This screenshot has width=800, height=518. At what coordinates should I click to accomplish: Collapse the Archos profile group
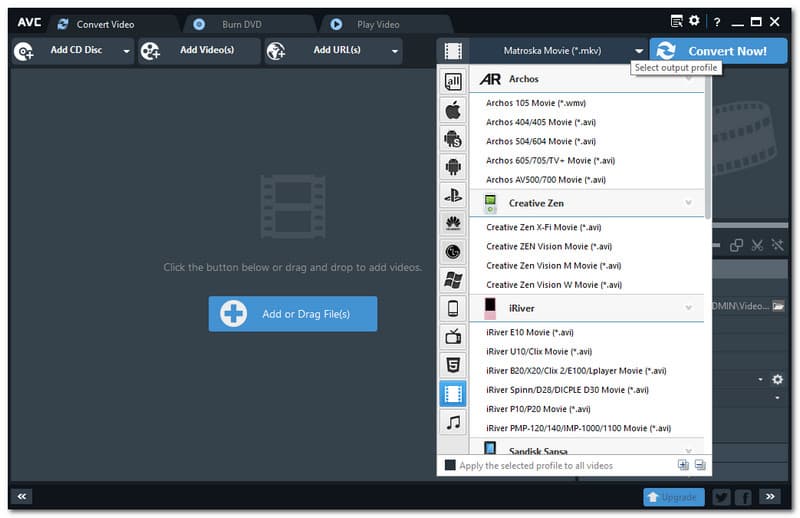[x=688, y=79]
